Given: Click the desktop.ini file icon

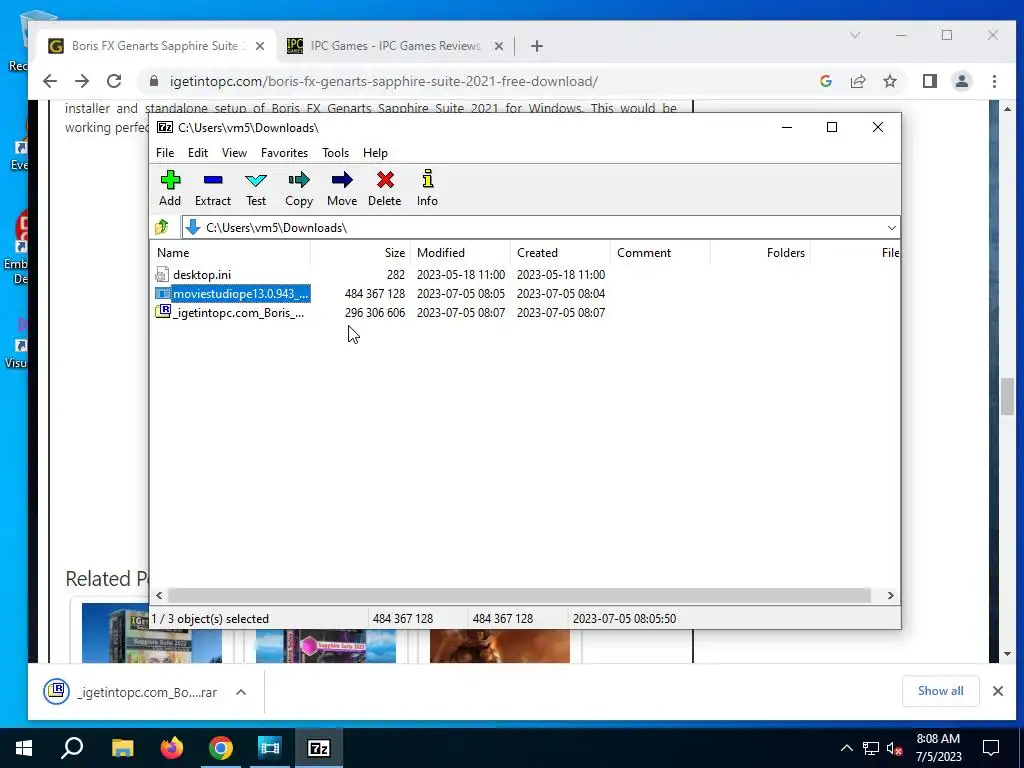Looking at the screenshot, I should tap(162, 275).
